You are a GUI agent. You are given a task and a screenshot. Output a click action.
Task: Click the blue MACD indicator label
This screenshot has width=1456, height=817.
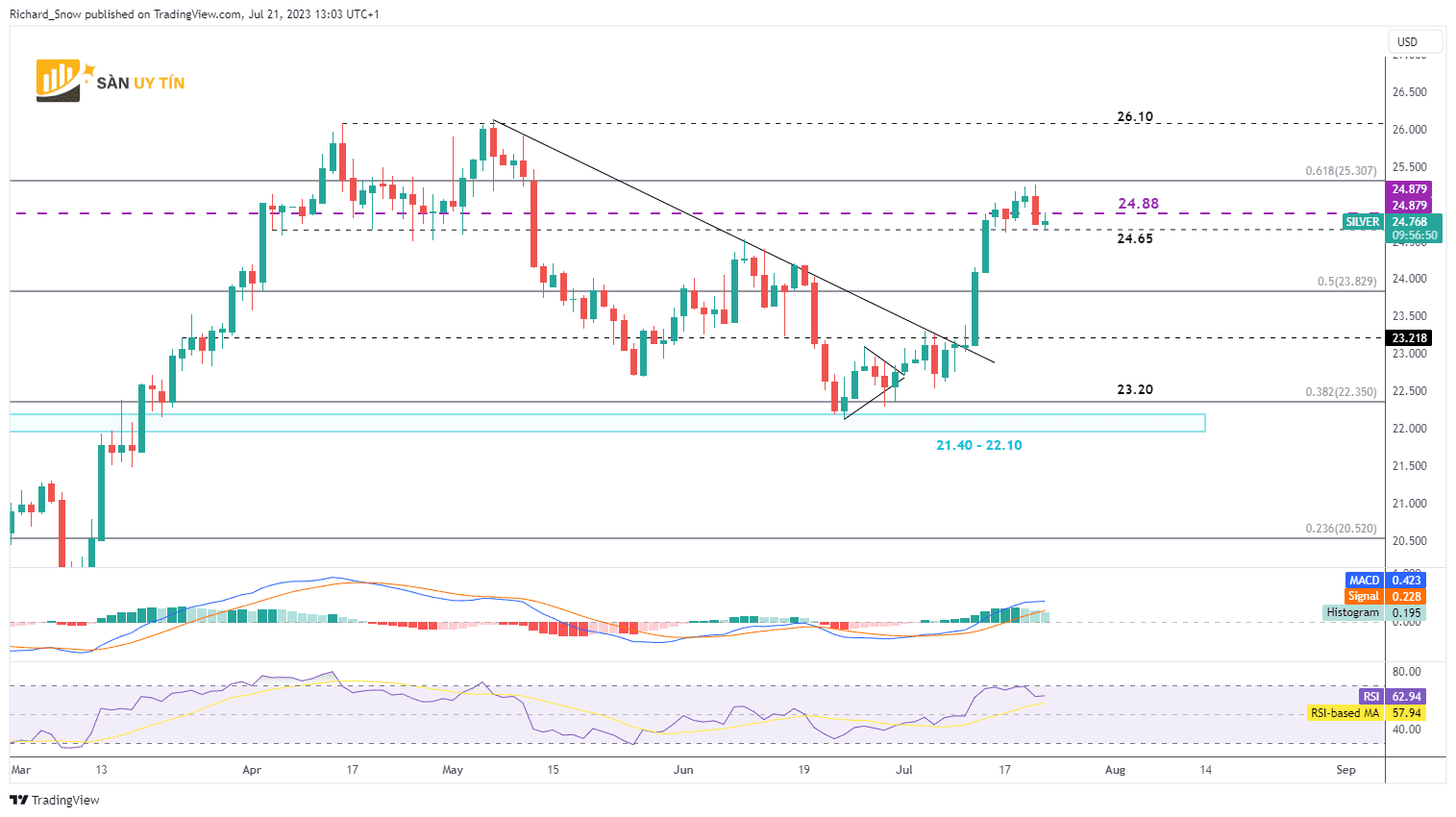click(1365, 581)
